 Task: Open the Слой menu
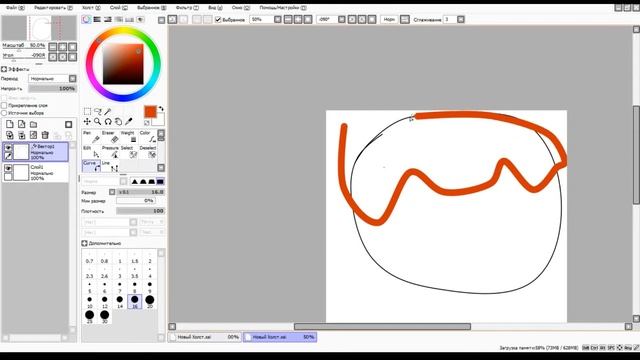118,8
